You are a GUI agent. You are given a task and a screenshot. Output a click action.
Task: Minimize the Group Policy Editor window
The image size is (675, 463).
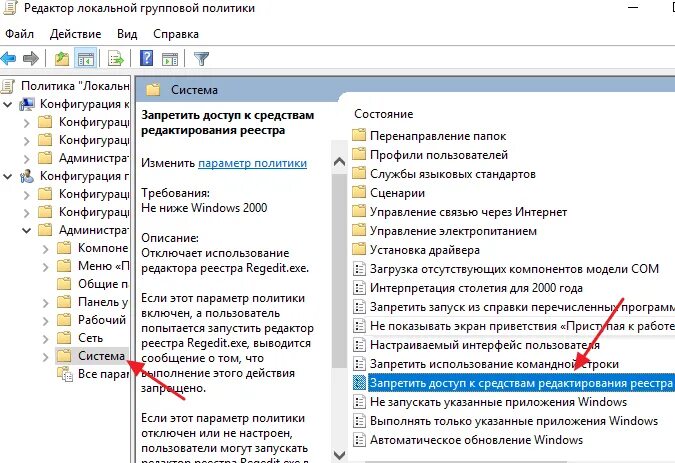pos(633,8)
